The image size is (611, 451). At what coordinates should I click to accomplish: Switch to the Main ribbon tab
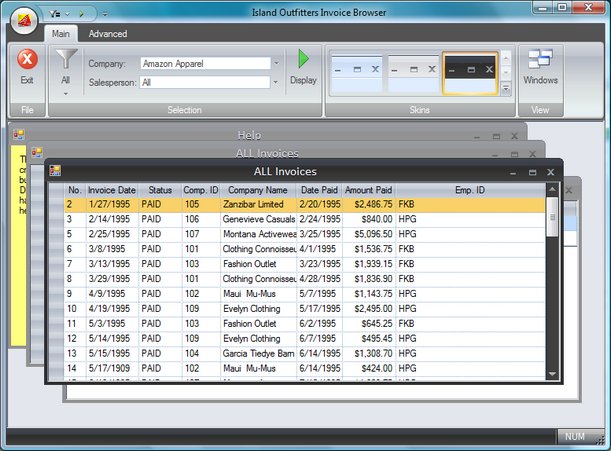click(x=61, y=34)
